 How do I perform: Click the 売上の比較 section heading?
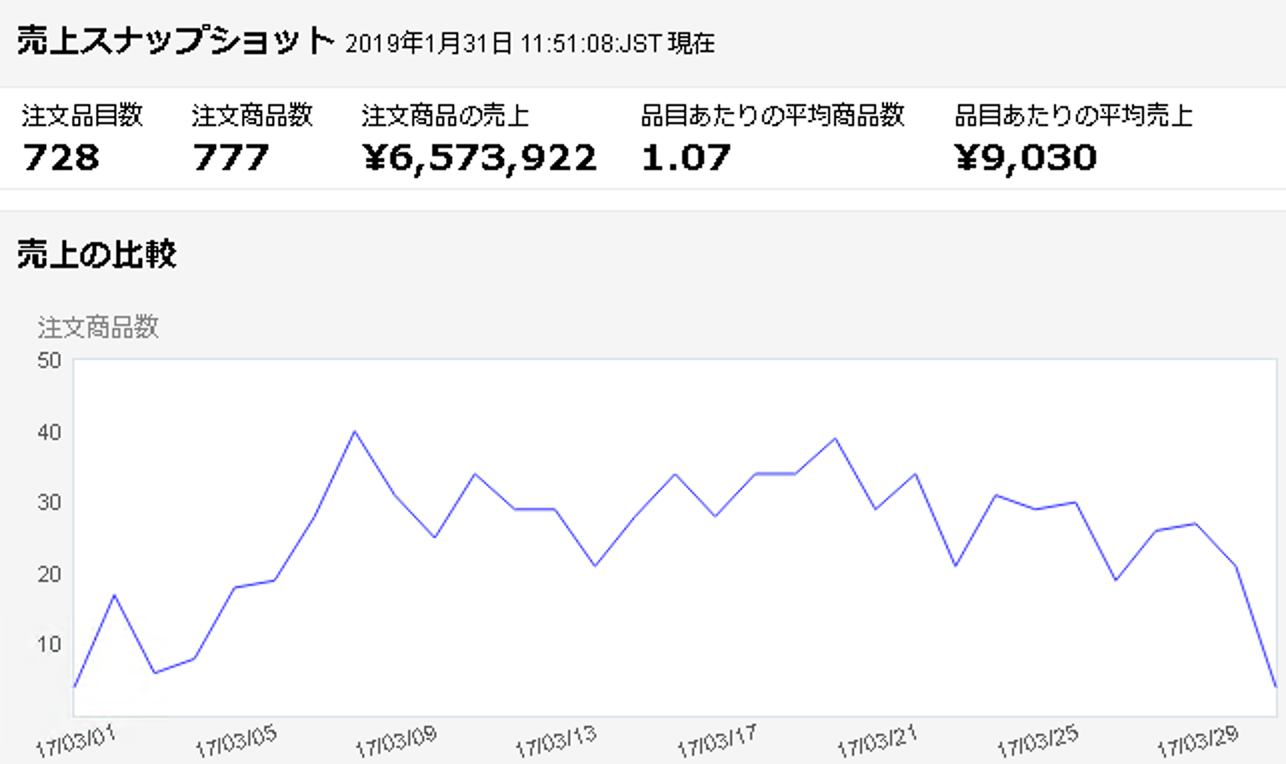(x=97, y=255)
